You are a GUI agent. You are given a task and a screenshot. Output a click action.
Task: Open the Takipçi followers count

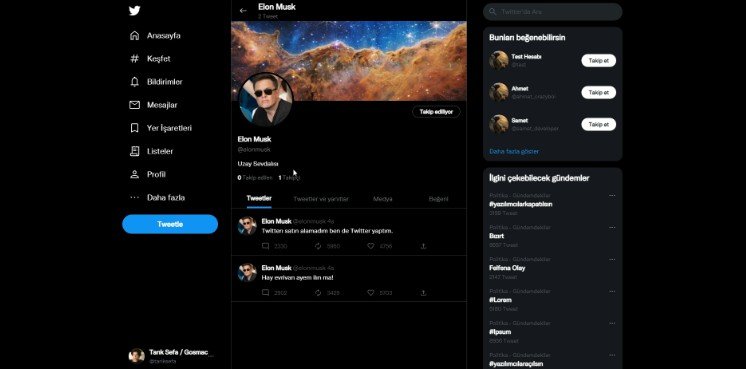(289, 177)
